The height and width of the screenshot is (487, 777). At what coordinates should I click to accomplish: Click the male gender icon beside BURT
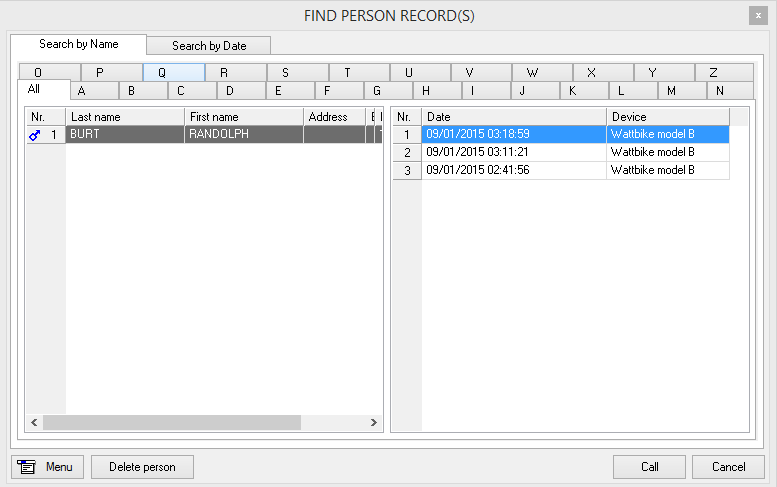(x=35, y=135)
